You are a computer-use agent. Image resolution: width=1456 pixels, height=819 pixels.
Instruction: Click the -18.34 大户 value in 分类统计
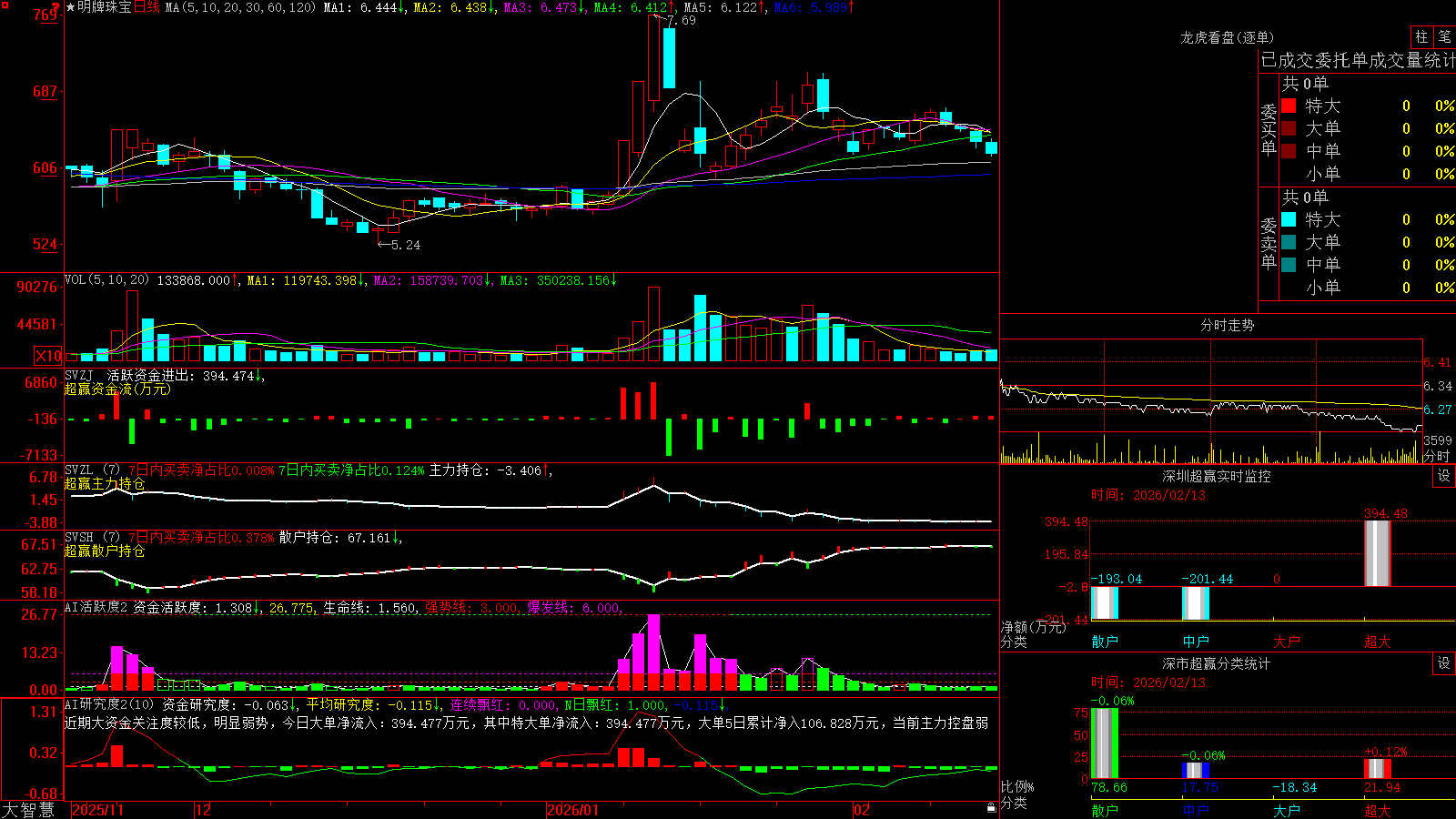point(1294,787)
